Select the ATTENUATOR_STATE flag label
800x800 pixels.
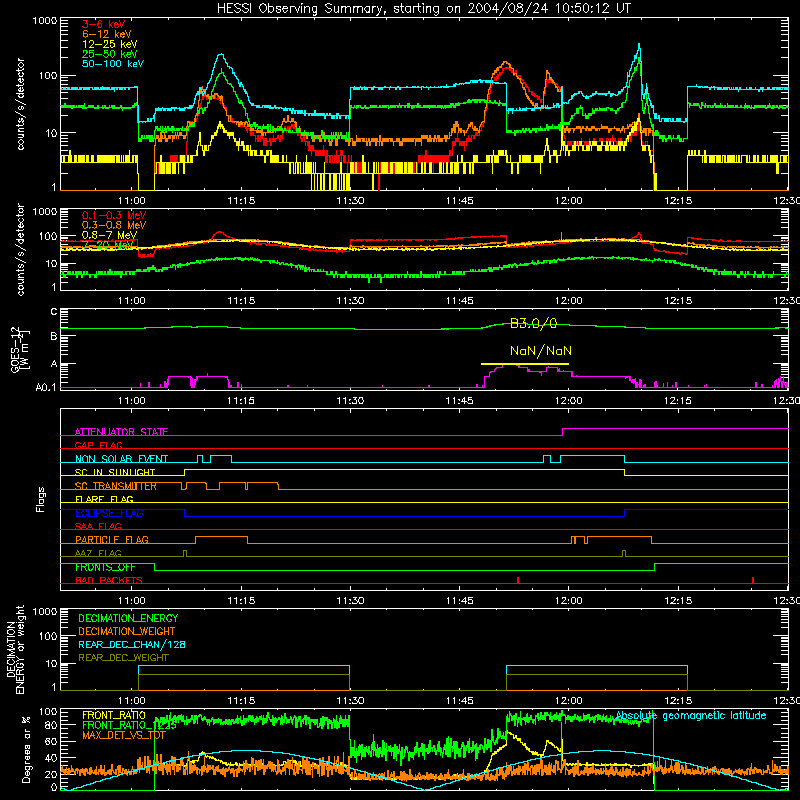121,432
